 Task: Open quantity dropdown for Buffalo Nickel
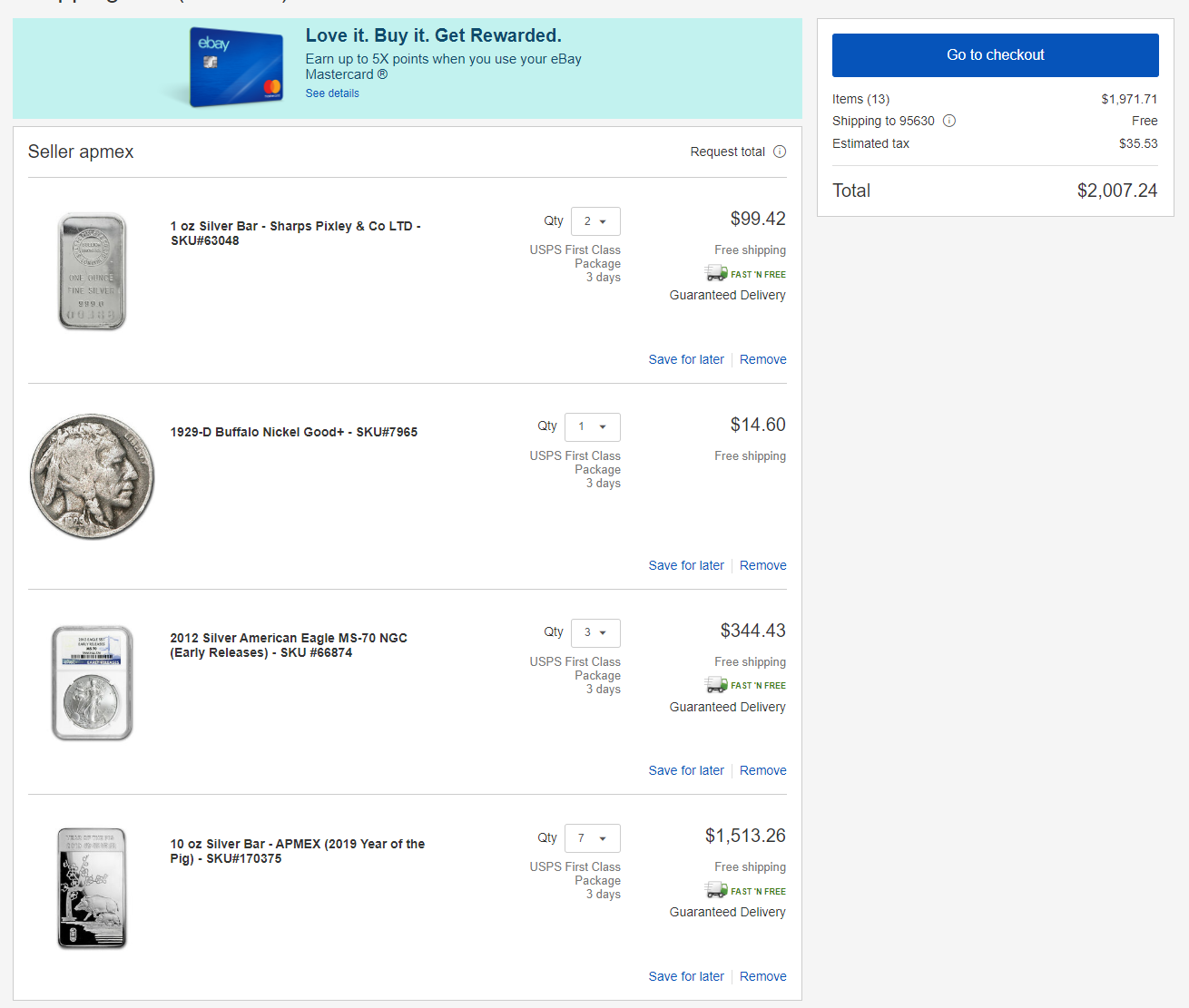(x=593, y=426)
